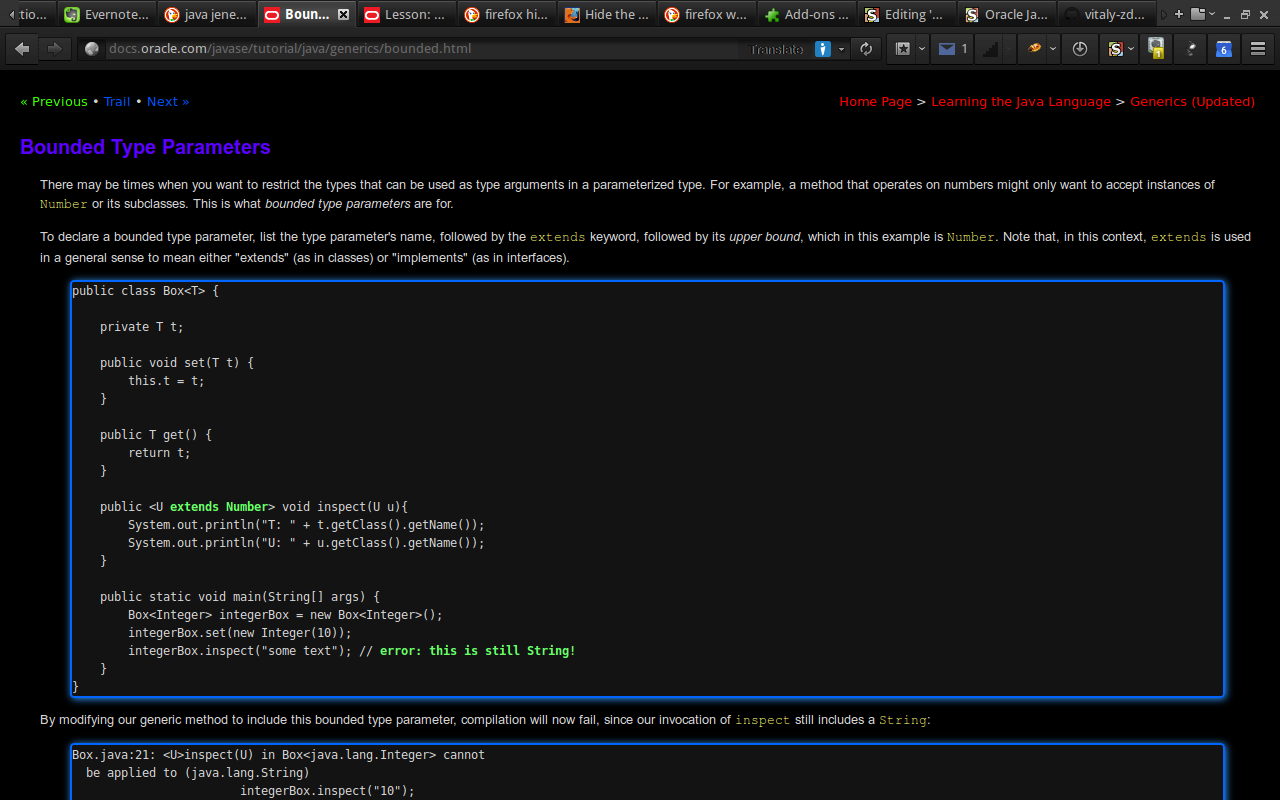Open the 'Home Page' breadcrumb link

click(x=875, y=101)
